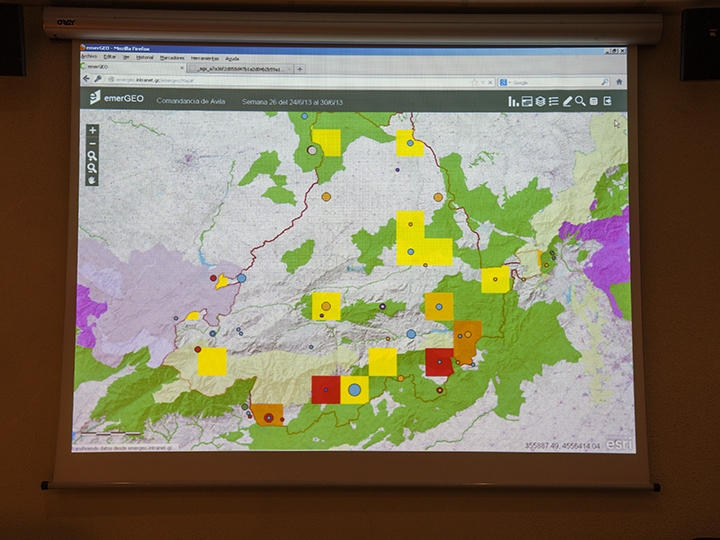Screen dimensions: 720x540
Task: Zoom in with the plus button
Action: [92, 130]
